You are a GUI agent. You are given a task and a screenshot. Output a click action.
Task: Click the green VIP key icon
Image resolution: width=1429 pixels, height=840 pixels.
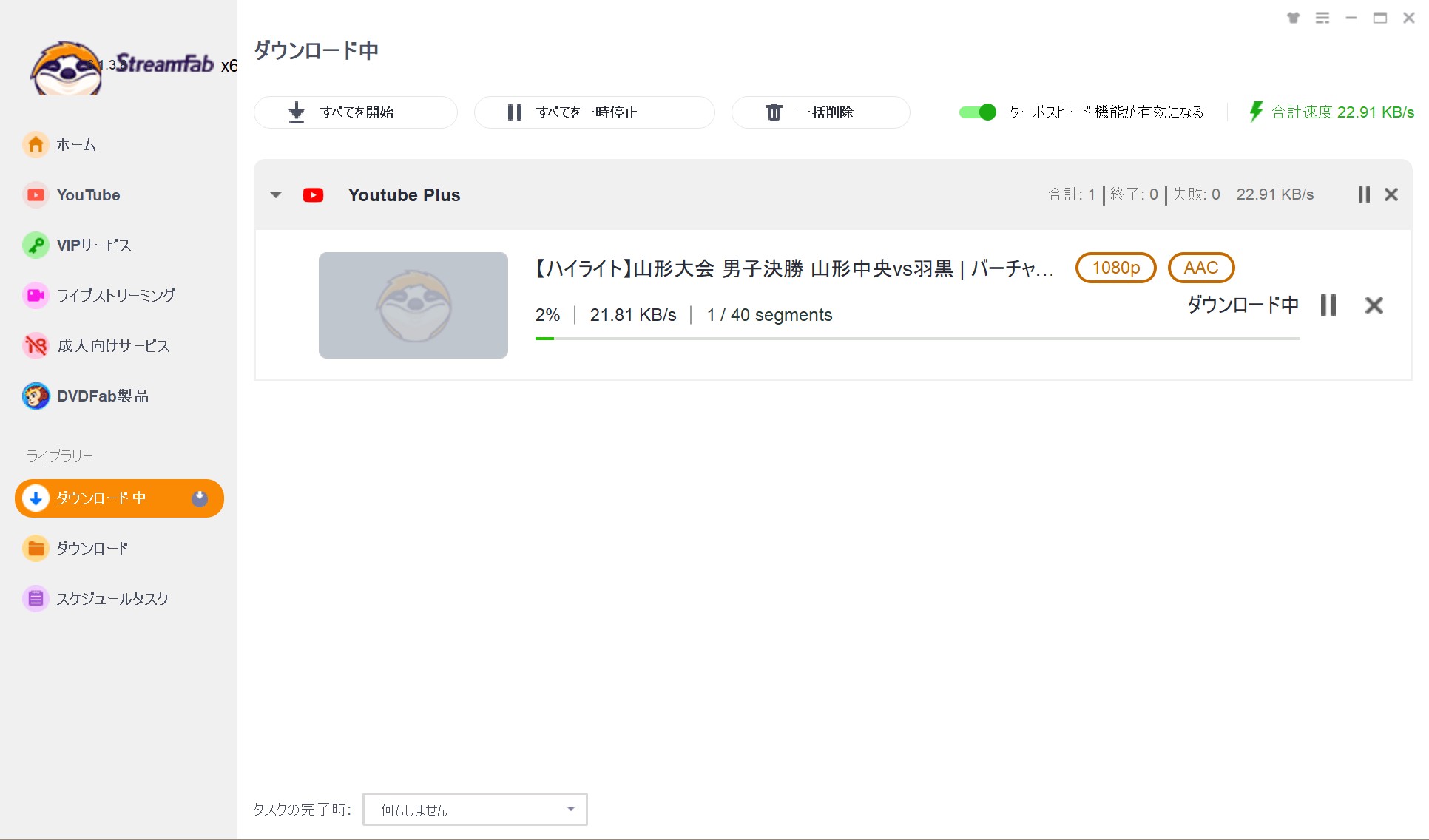pos(36,245)
